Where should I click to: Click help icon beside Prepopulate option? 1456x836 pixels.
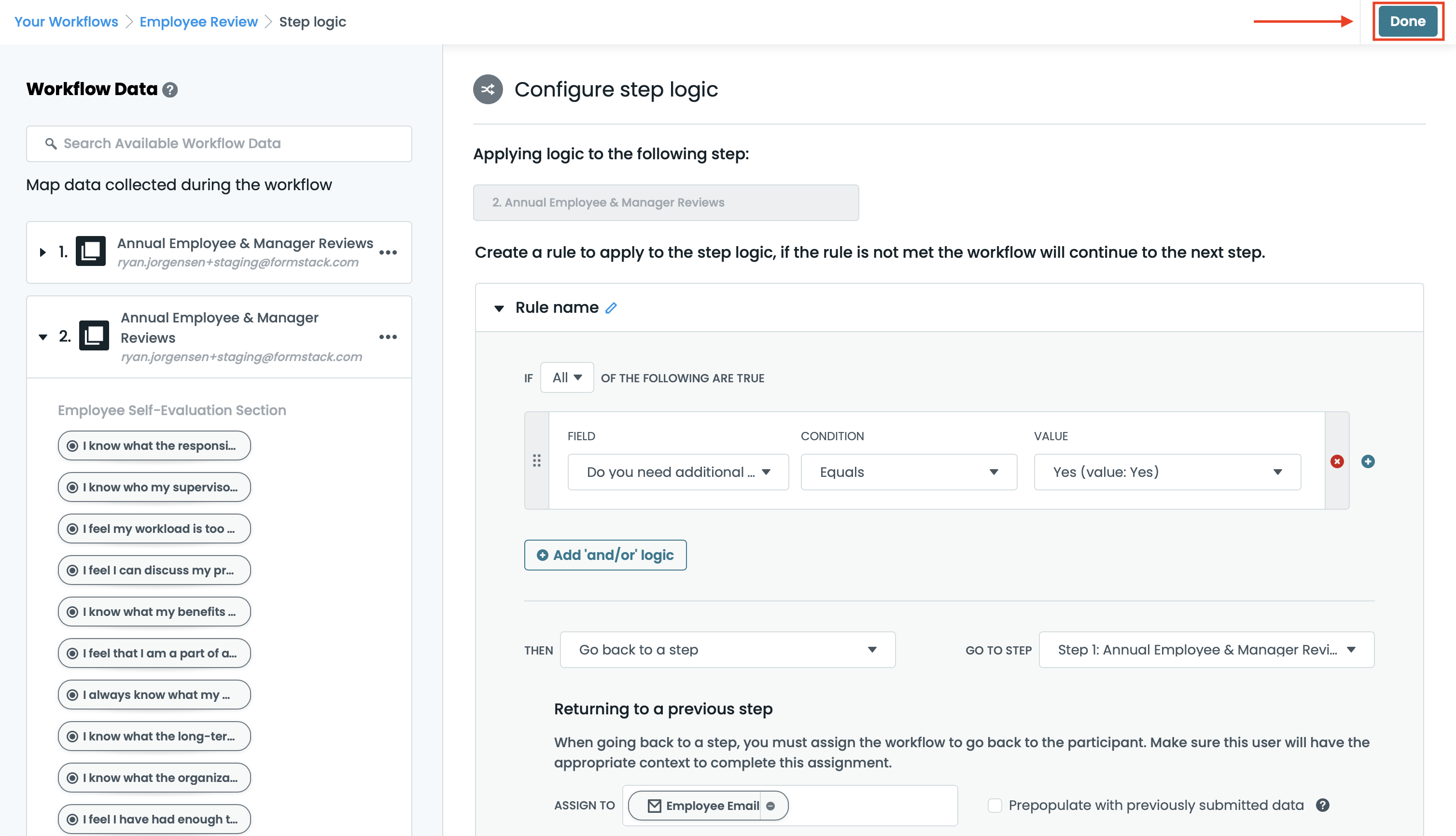(x=1322, y=805)
